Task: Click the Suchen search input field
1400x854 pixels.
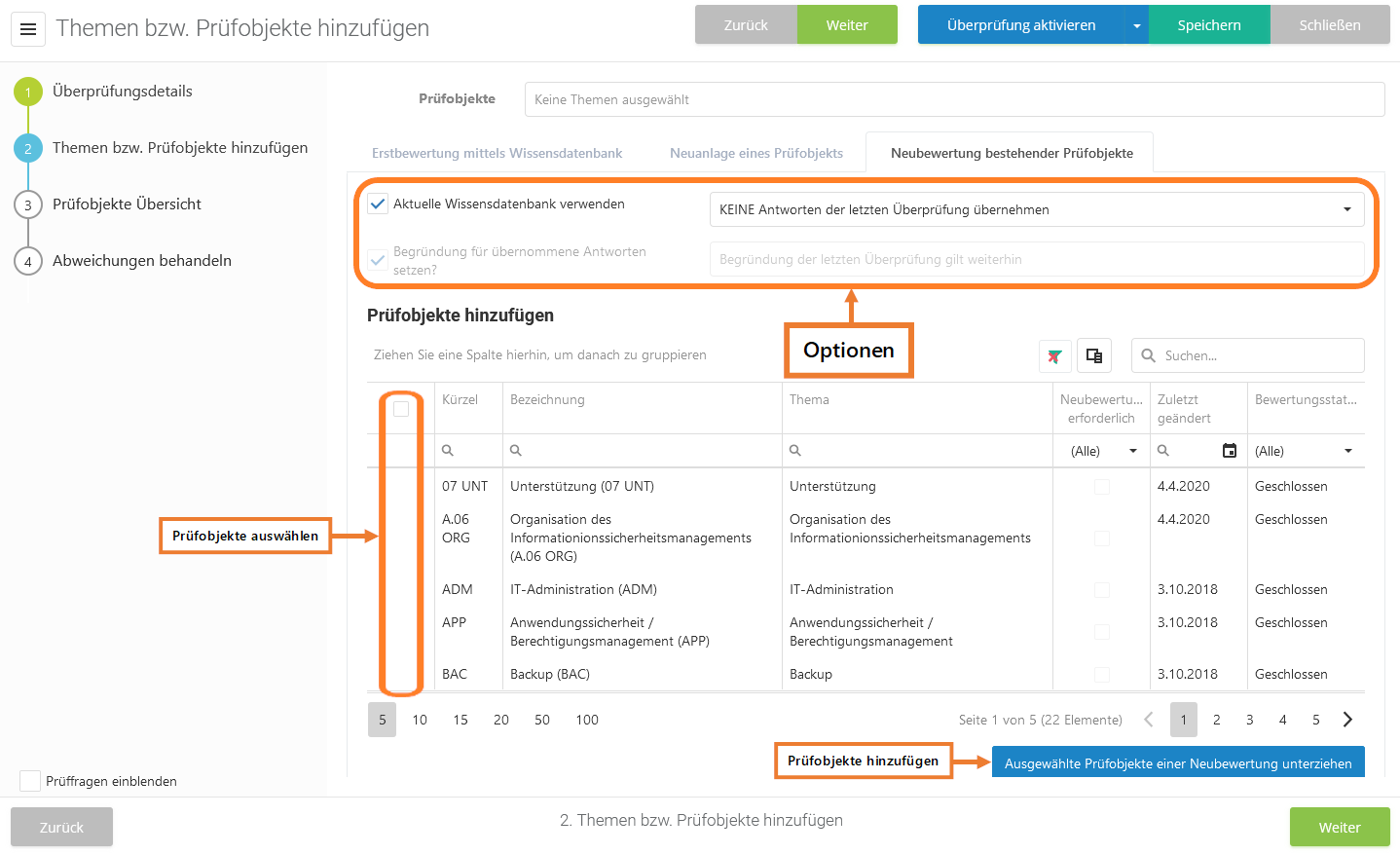Action: 1256,355
